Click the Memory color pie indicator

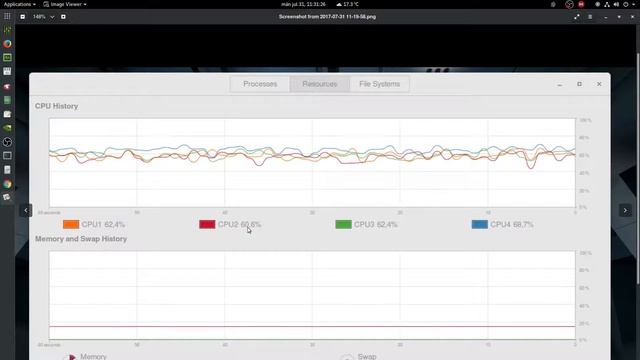(x=70, y=357)
